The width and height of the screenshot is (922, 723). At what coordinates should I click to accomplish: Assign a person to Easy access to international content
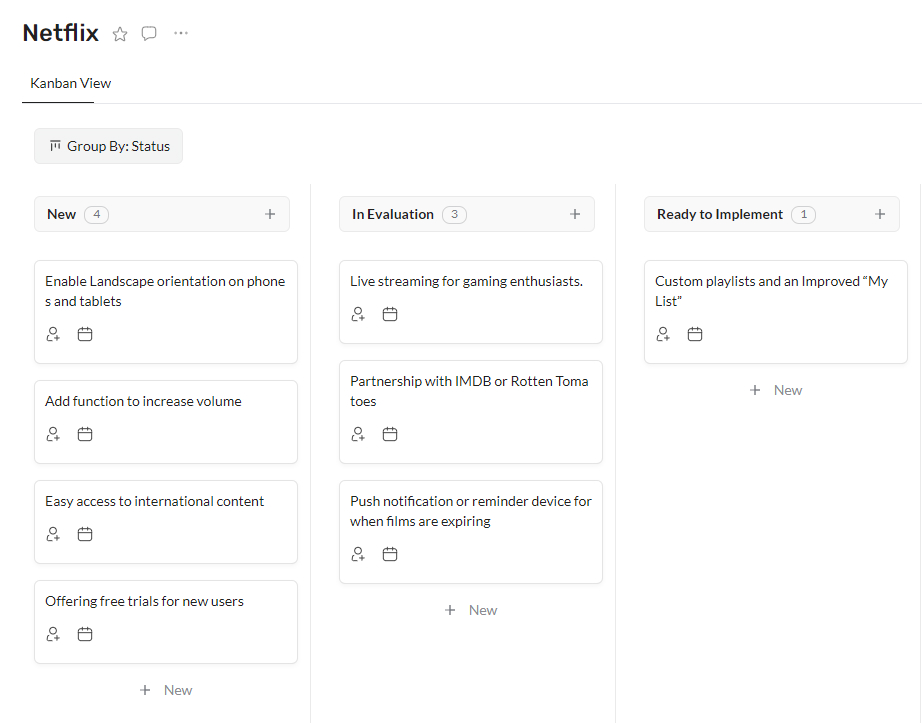click(53, 534)
